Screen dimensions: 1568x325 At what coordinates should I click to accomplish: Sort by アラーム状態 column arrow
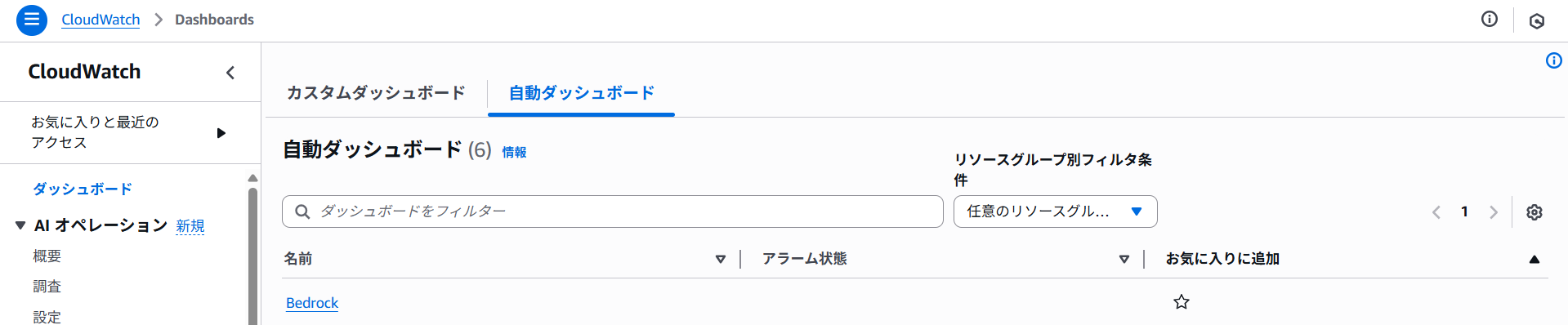1124,259
